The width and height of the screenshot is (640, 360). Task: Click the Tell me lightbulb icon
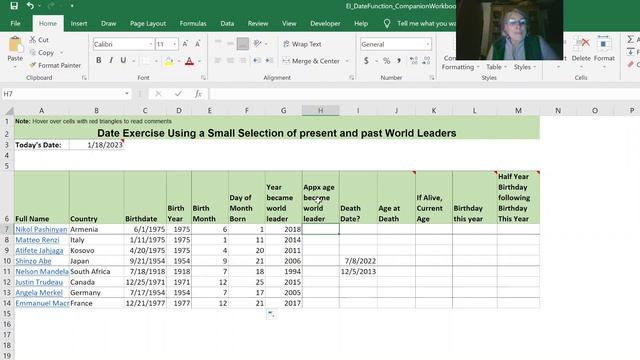(x=387, y=24)
